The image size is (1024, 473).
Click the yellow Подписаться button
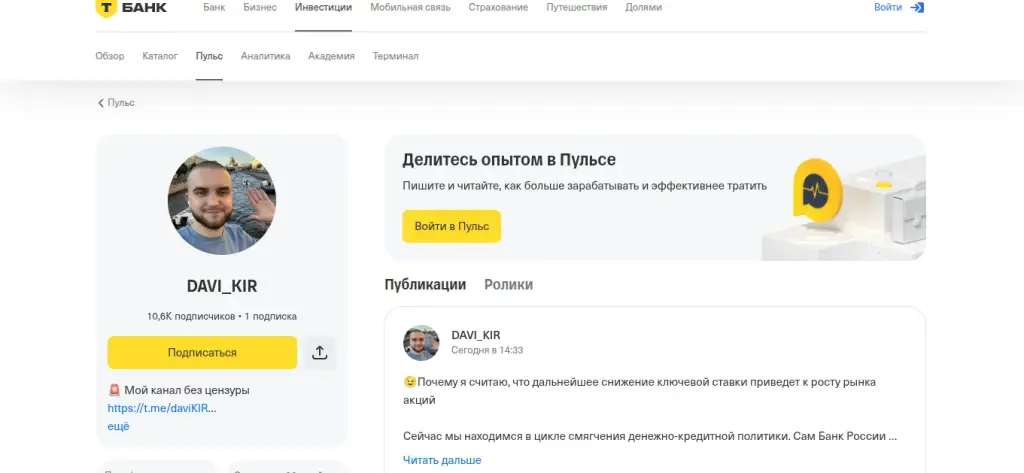202,353
